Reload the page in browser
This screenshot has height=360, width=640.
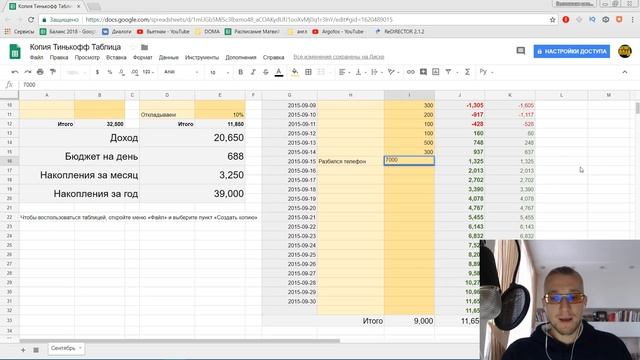pyautogui.click(x=31, y=20)
